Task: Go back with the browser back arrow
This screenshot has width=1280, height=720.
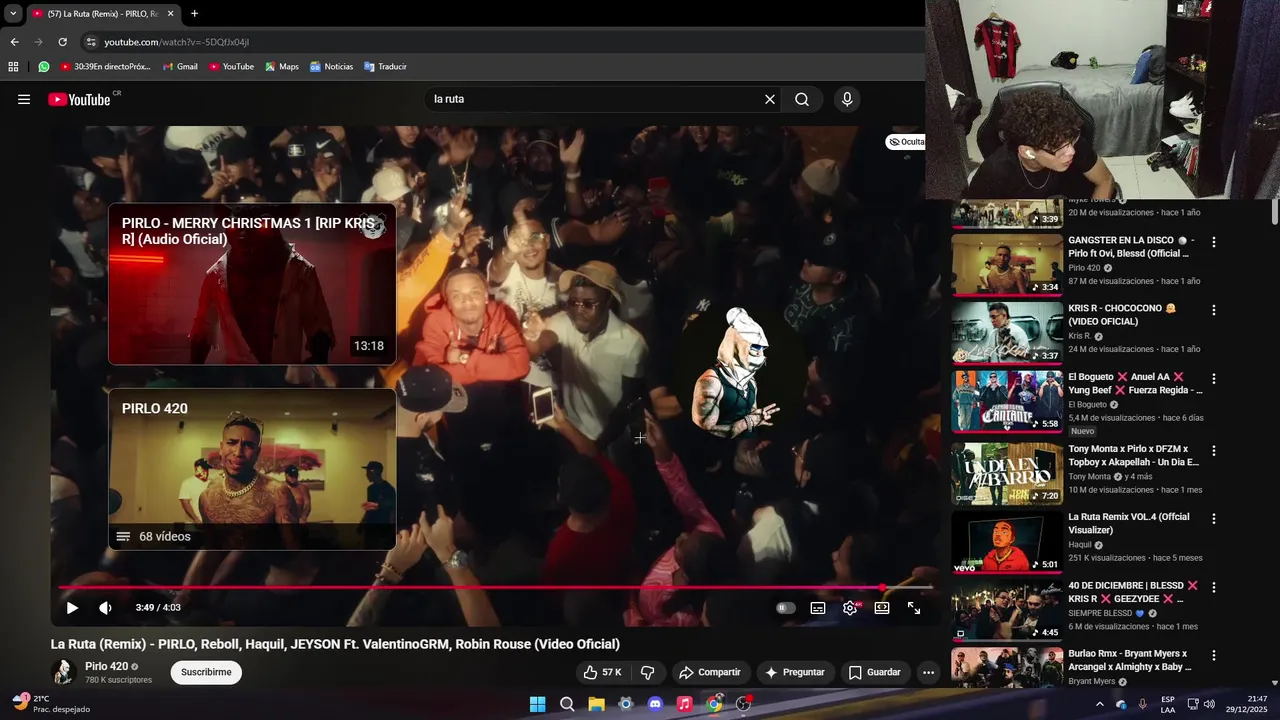Action: pyautogui.click(x=14, y=42)
